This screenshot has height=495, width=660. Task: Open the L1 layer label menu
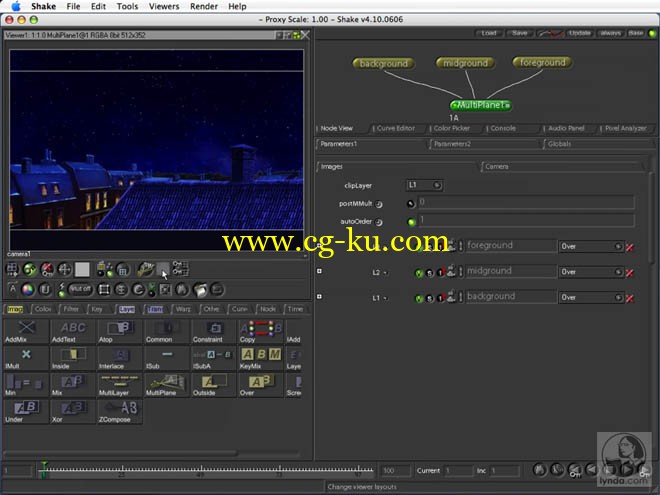(x=379, y=298)
